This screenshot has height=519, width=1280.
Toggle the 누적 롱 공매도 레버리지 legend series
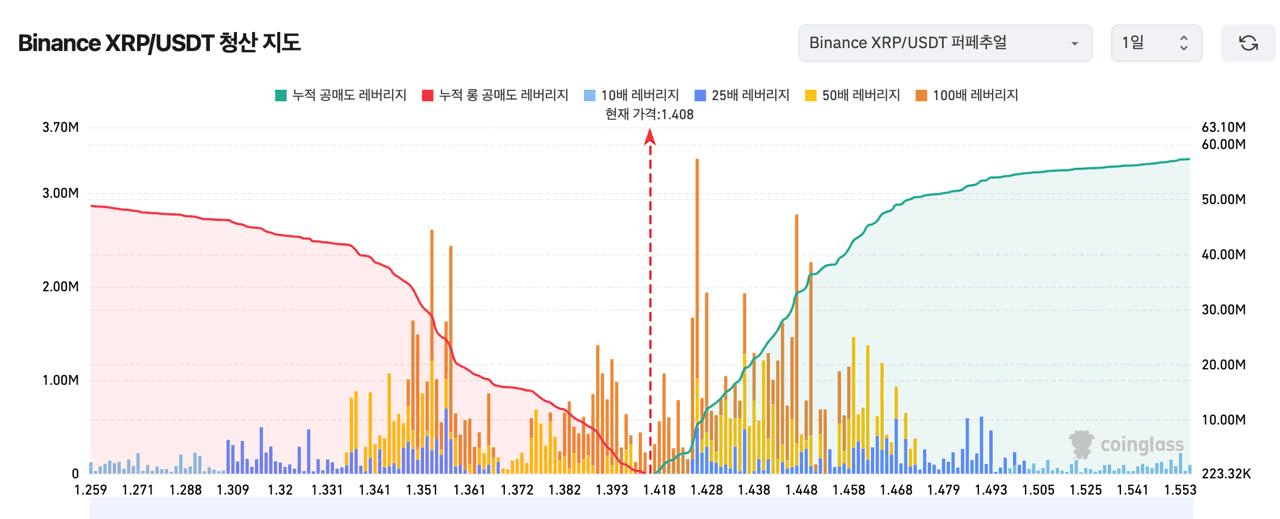495,95
